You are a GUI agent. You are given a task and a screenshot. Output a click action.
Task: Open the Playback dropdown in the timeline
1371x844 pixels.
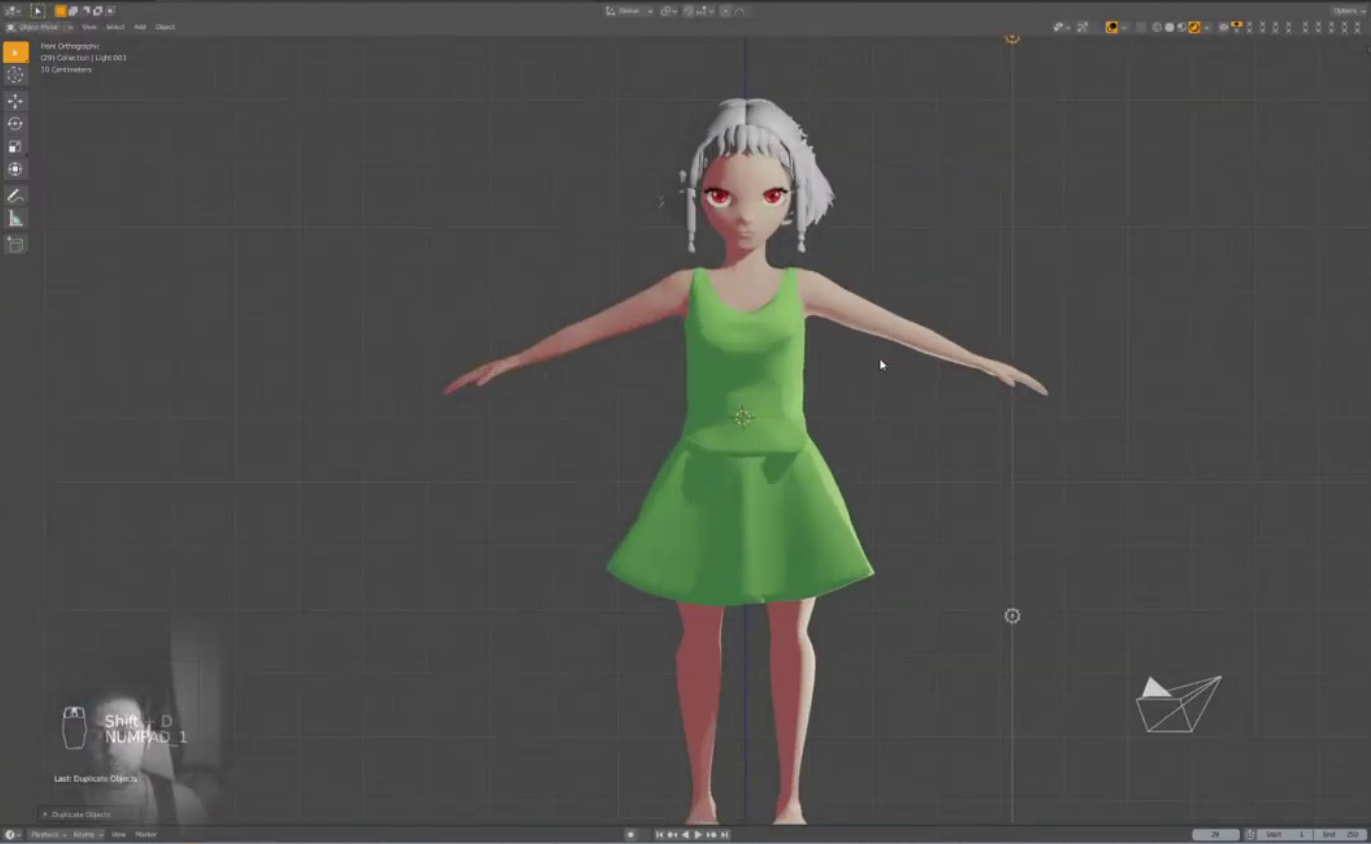47,834
